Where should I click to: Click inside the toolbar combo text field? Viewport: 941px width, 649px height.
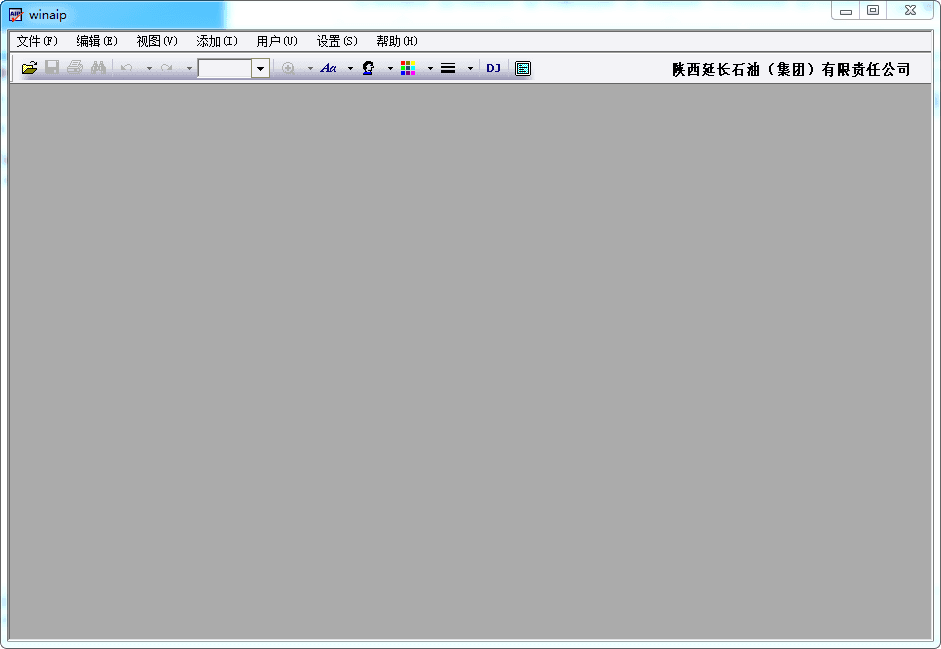pos(225,68)
